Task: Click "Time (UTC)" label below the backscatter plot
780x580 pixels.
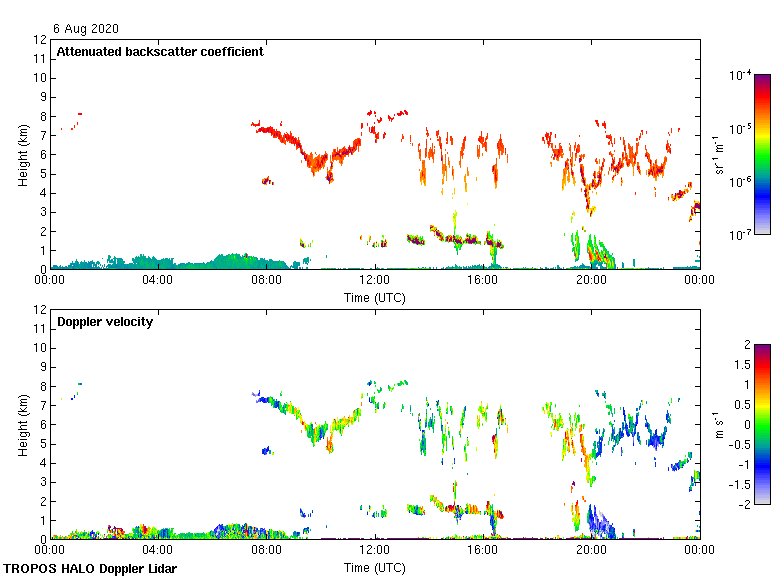Action: [375, 298]
